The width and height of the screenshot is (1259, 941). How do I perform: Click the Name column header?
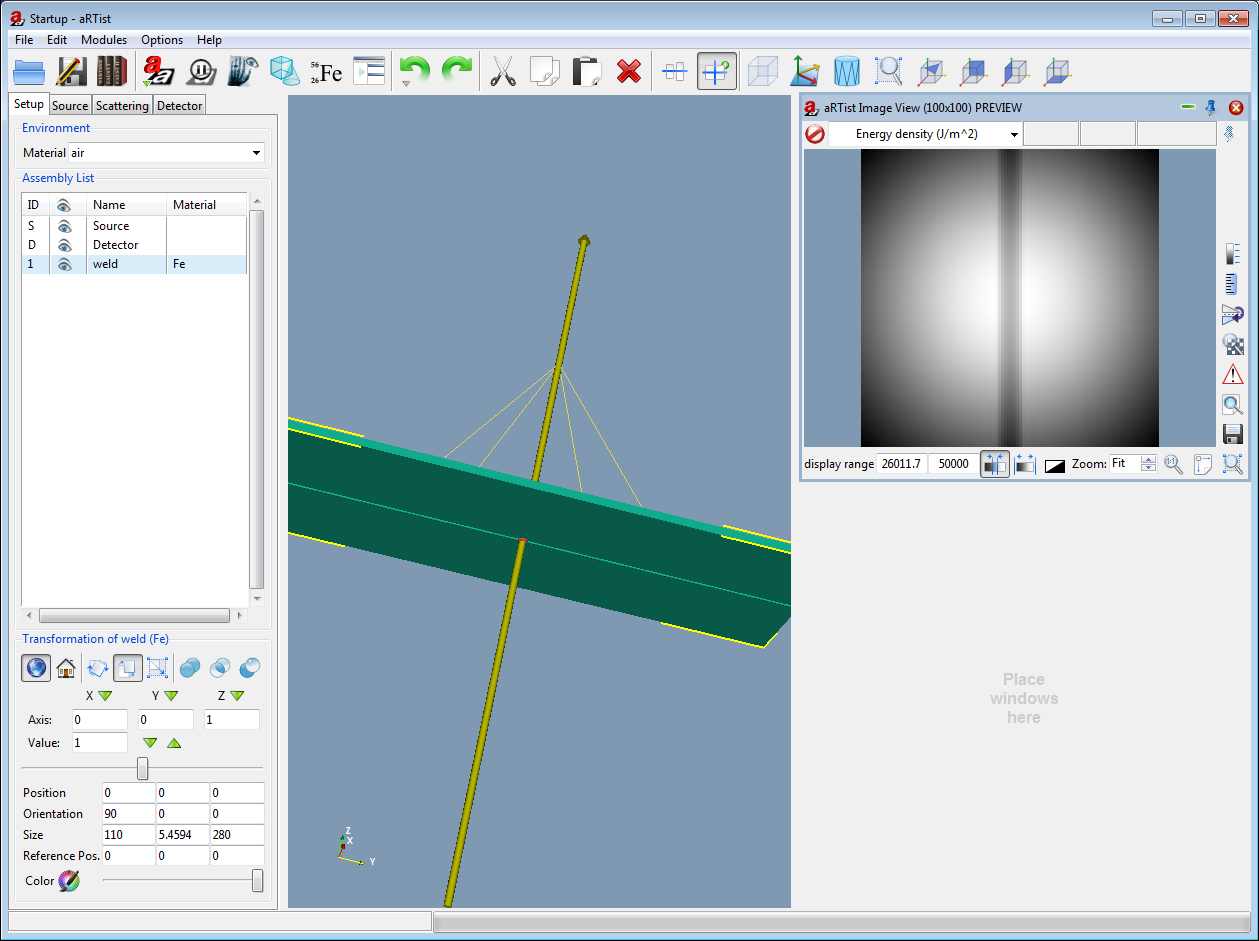click(126, 205)
